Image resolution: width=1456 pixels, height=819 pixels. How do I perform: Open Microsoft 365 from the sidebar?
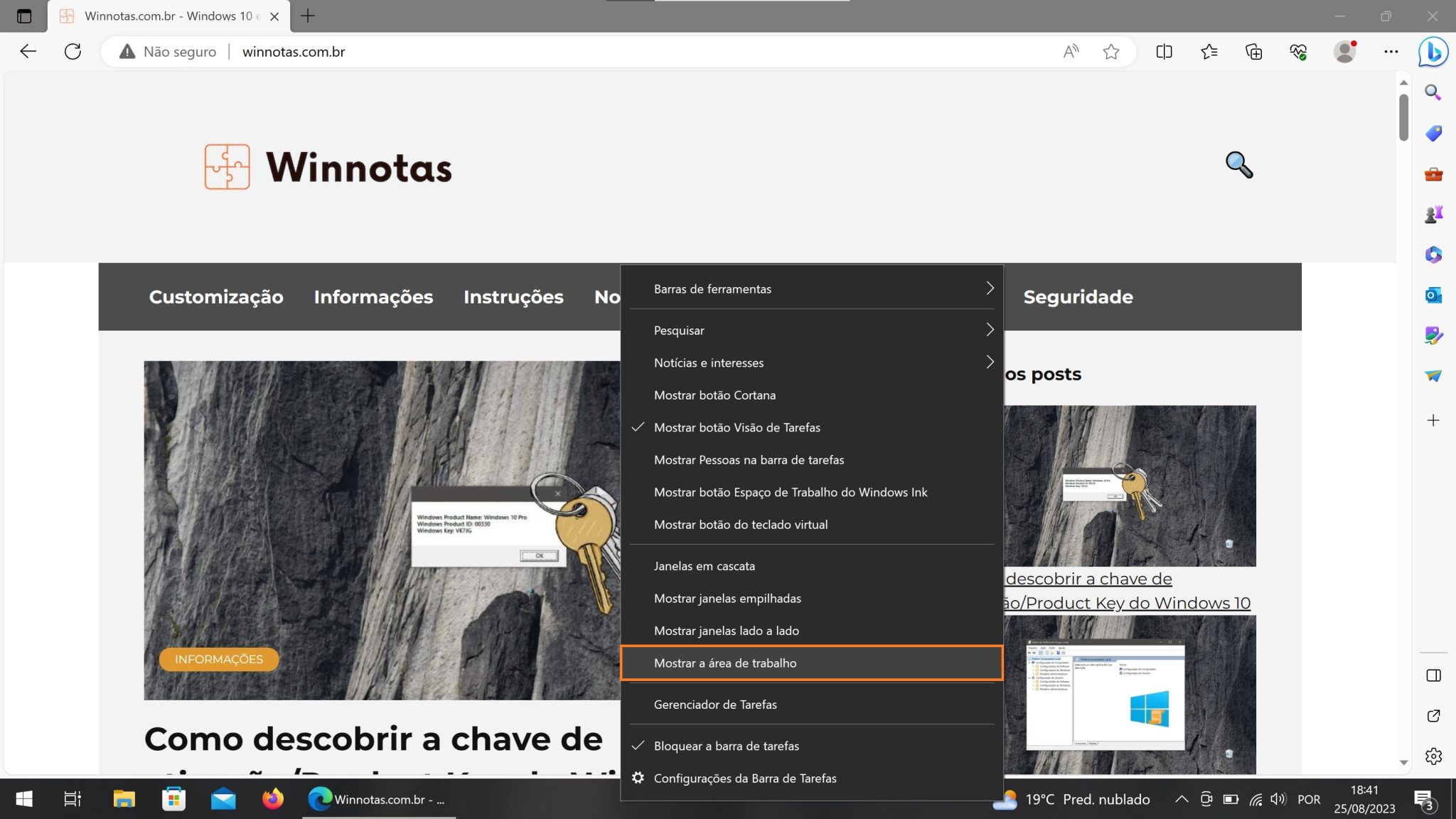coord(1434,254)
